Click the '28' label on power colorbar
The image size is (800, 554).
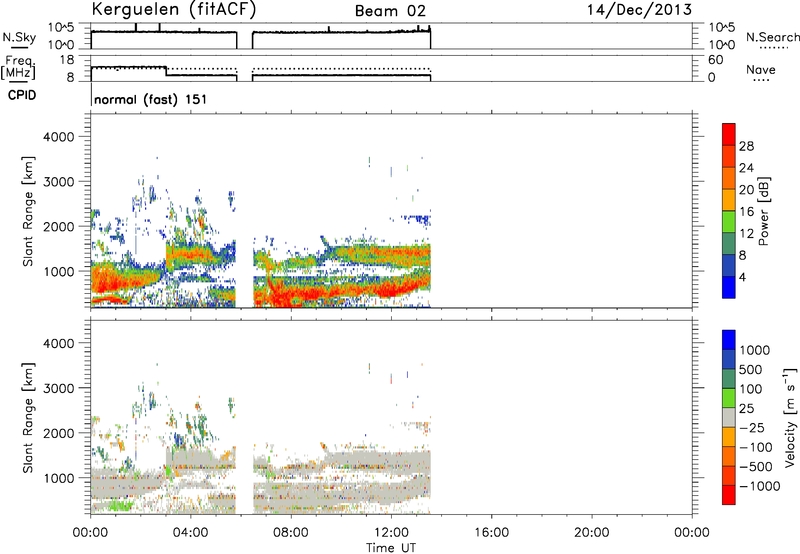pos(746,146)
